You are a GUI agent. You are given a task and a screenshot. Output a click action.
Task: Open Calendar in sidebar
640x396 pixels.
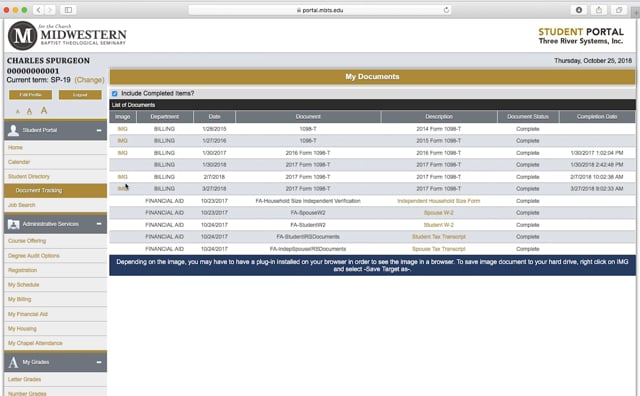click(19, 162)
